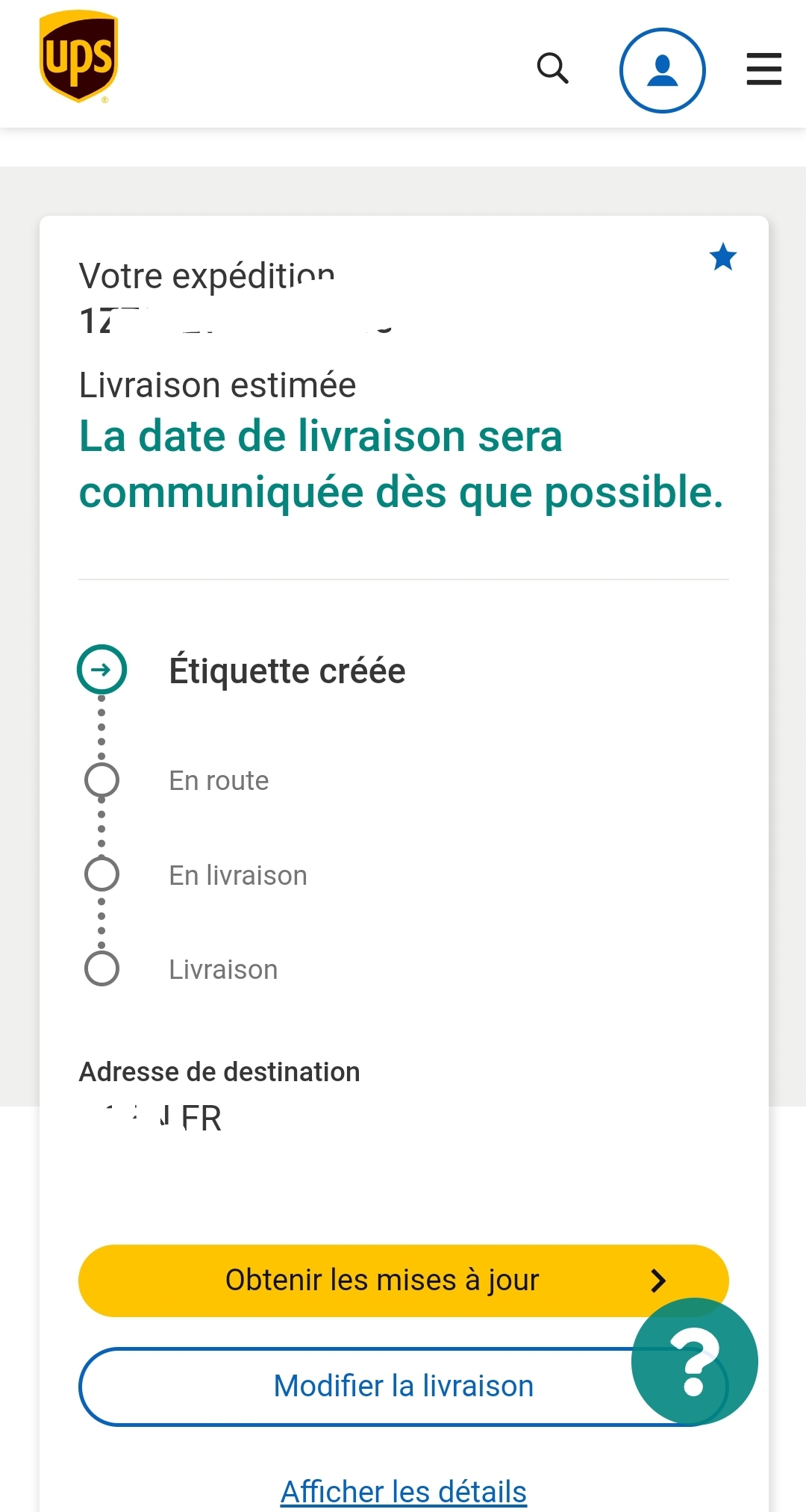Select the En livraison step circle
This screenshot has width=806, height=1512.
(x=101, y=874)
